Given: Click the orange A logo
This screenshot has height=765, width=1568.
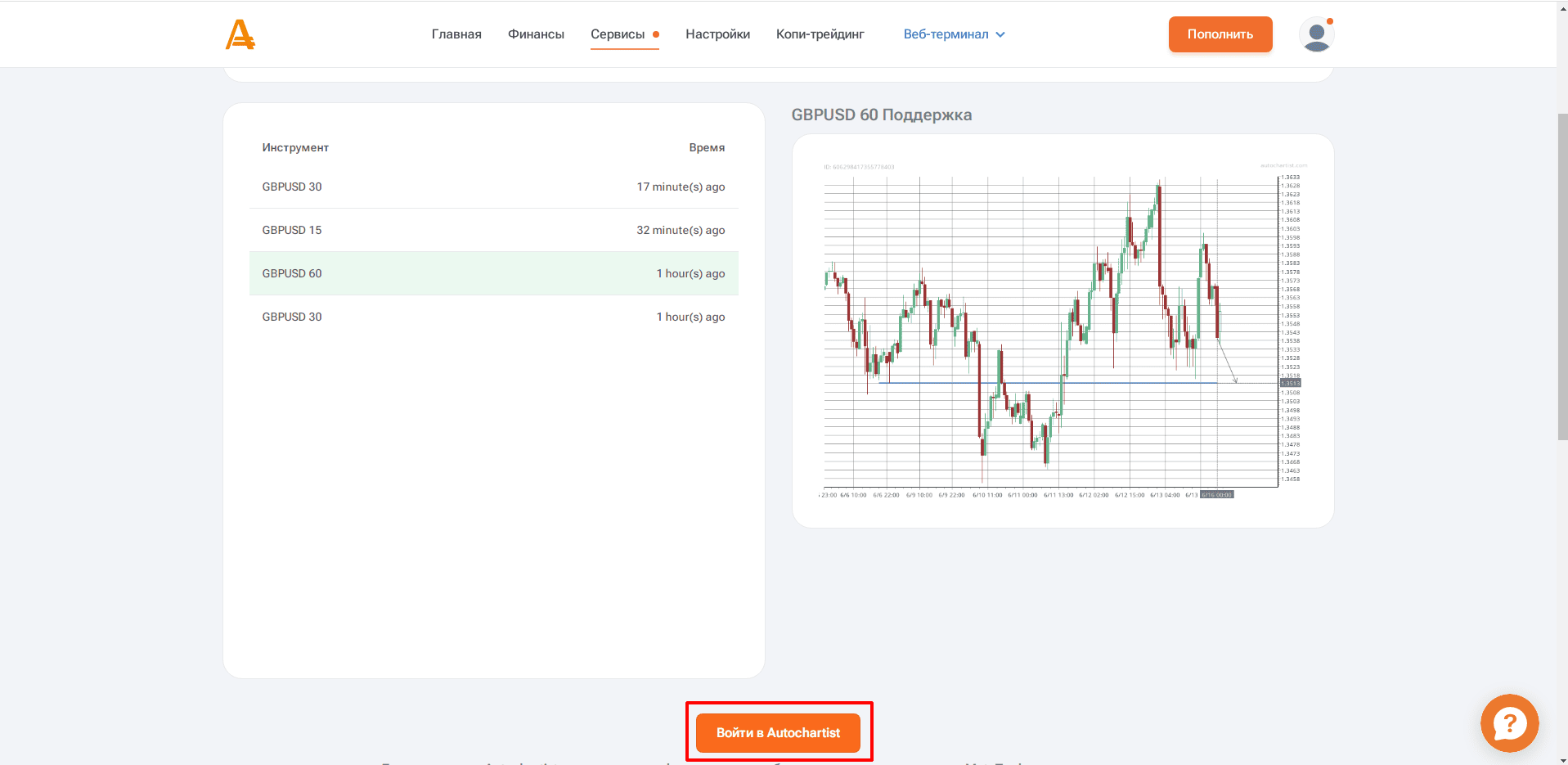Looking at the screenshot, I should tap(240, 34).
